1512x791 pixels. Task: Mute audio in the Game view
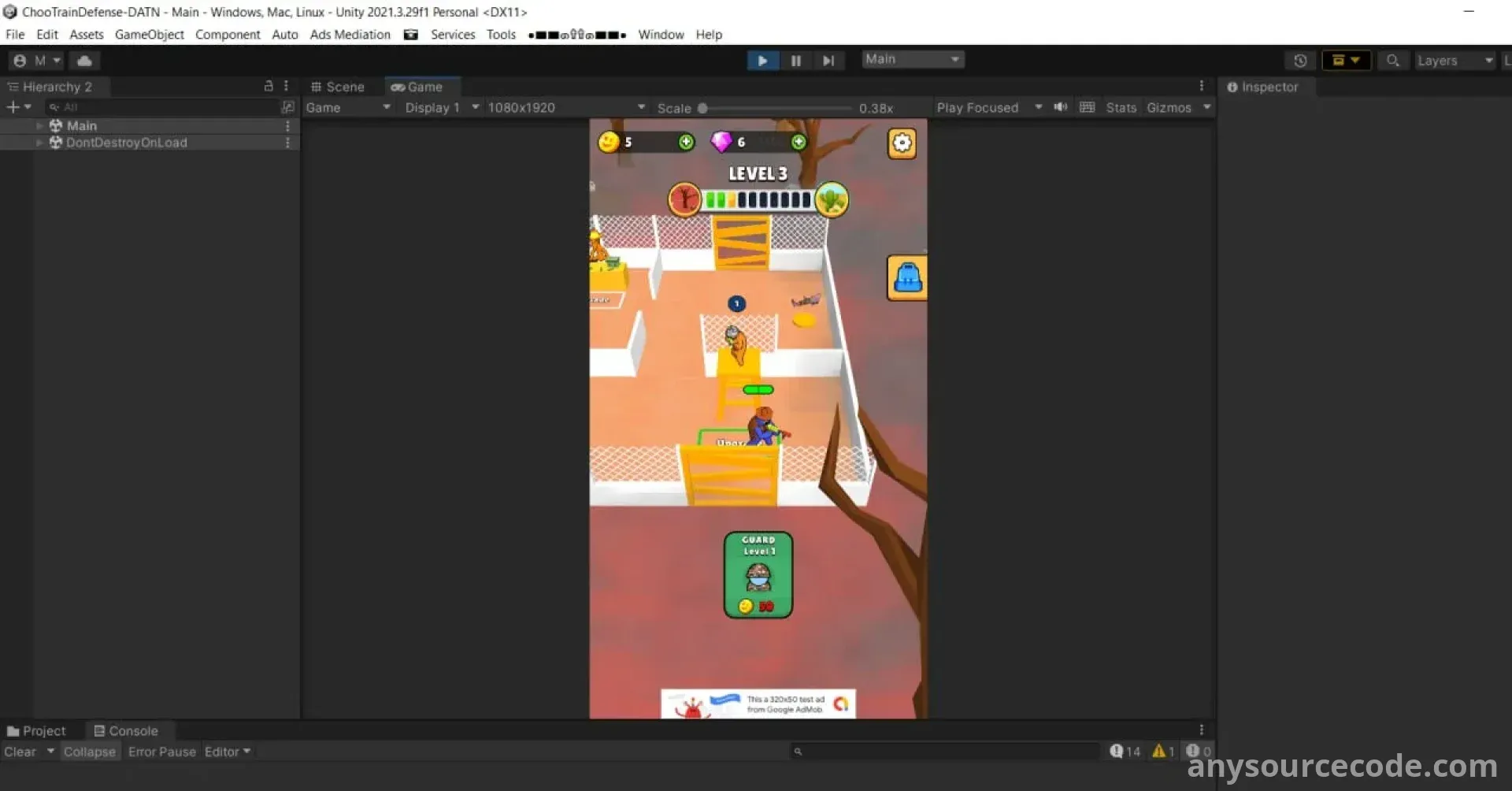tap(1061, 107)
